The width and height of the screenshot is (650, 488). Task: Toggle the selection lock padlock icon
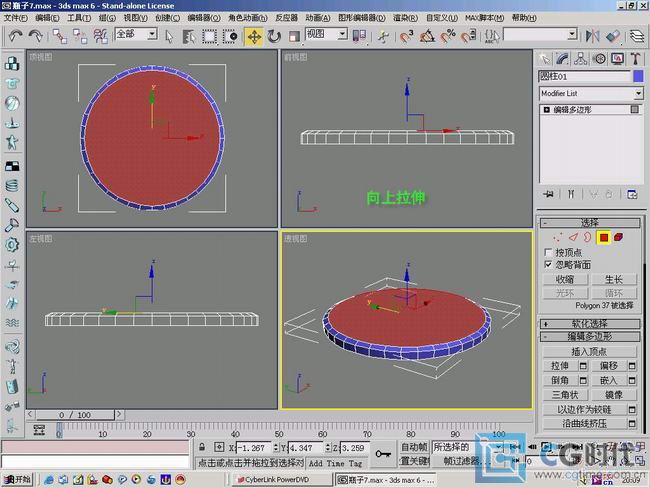202,447
